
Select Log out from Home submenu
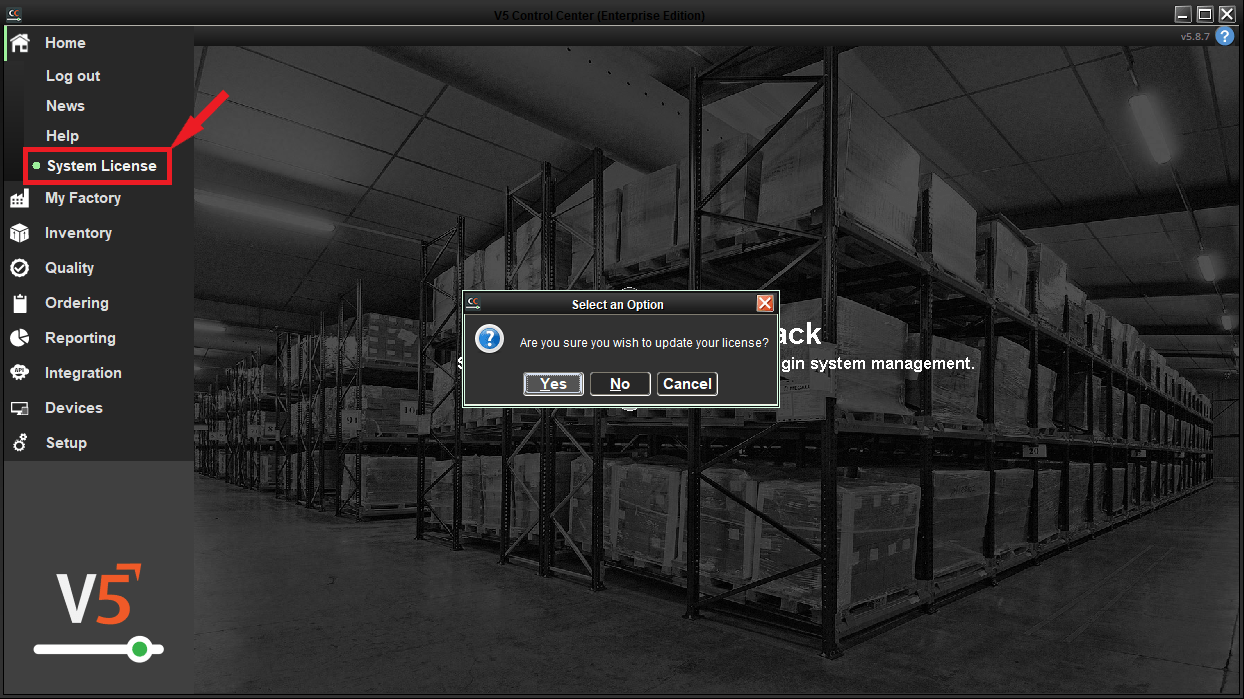click(x=73, y=76)
